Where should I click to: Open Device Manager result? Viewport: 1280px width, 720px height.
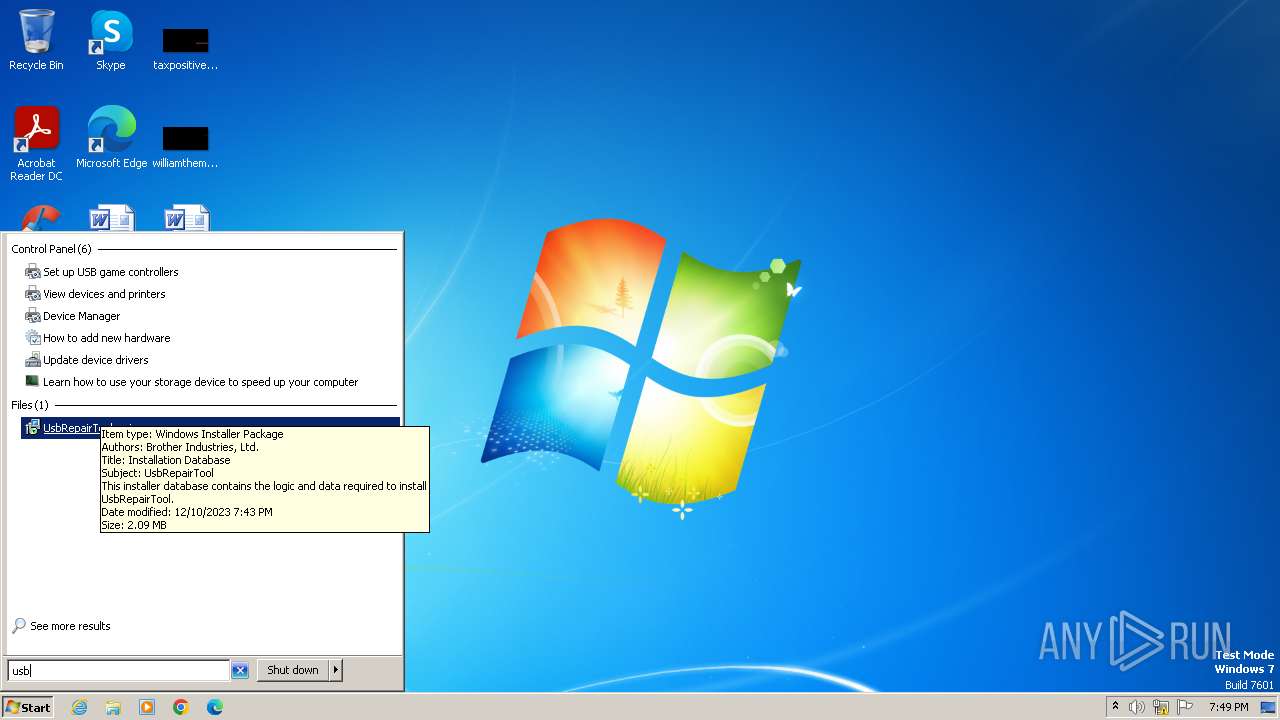click(x=81, y=316)
